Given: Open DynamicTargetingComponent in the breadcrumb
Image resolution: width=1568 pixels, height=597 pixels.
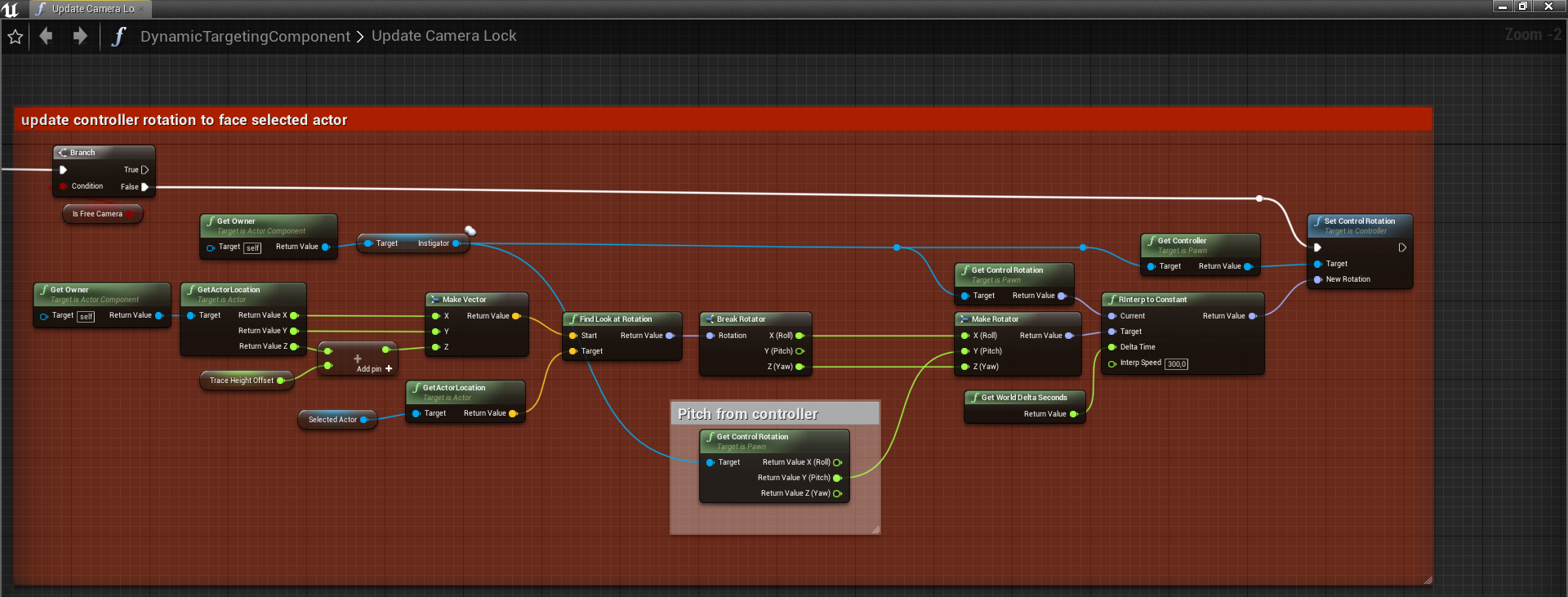Looking at the screenshot, I should (245, 37).
